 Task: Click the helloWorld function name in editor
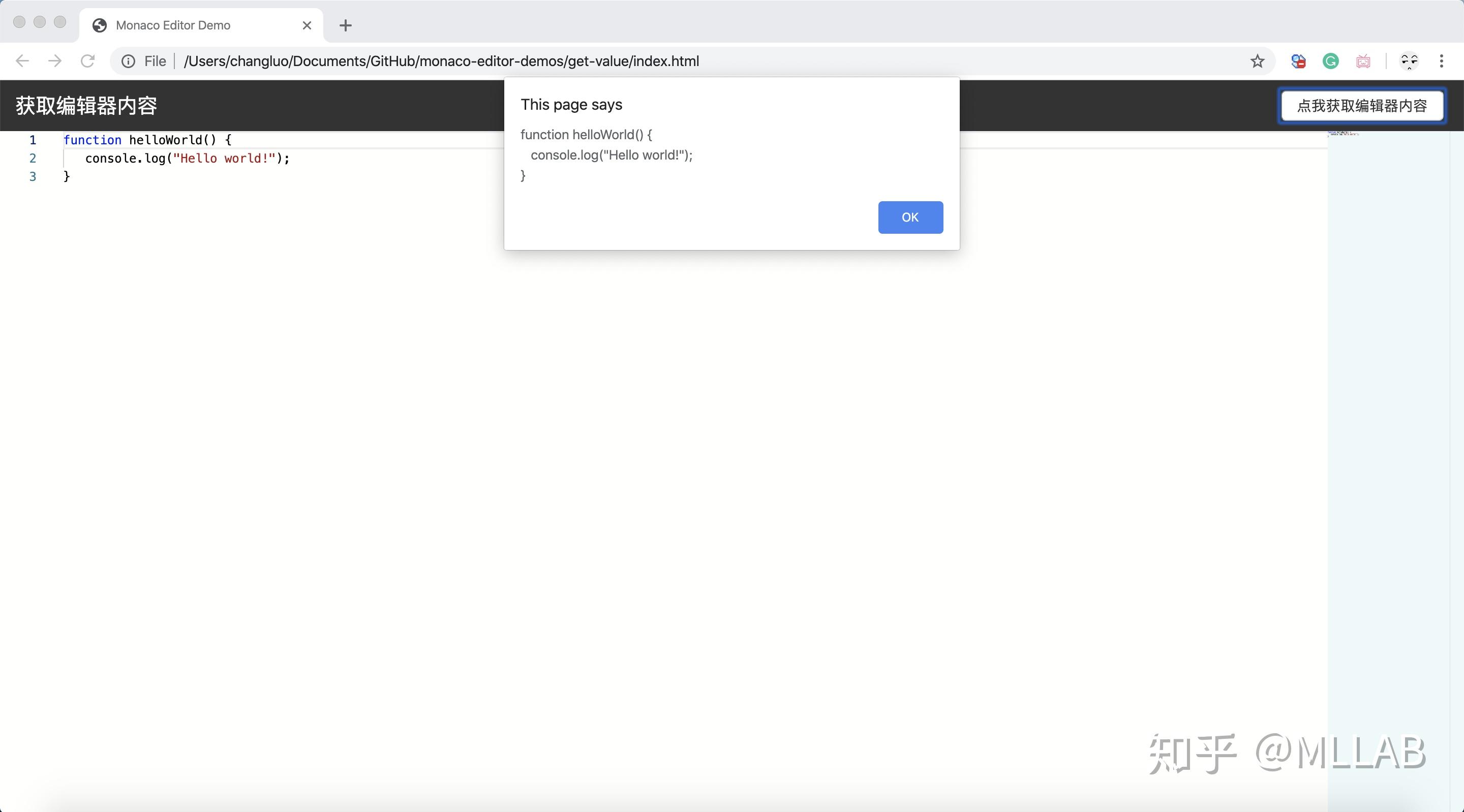[165, 140]
